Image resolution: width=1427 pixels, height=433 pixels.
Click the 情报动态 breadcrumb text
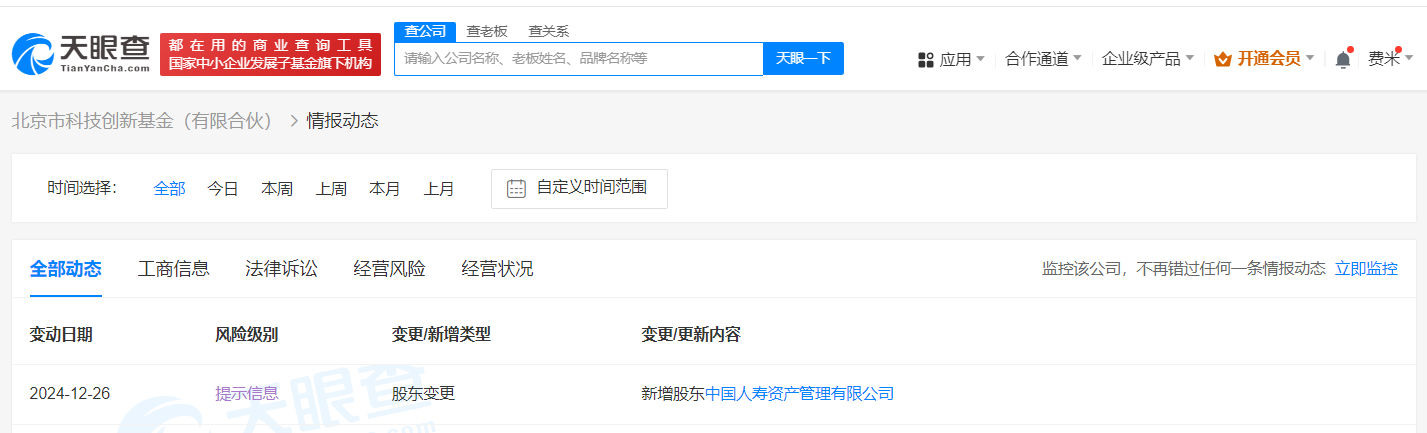[x=342, y=121]
